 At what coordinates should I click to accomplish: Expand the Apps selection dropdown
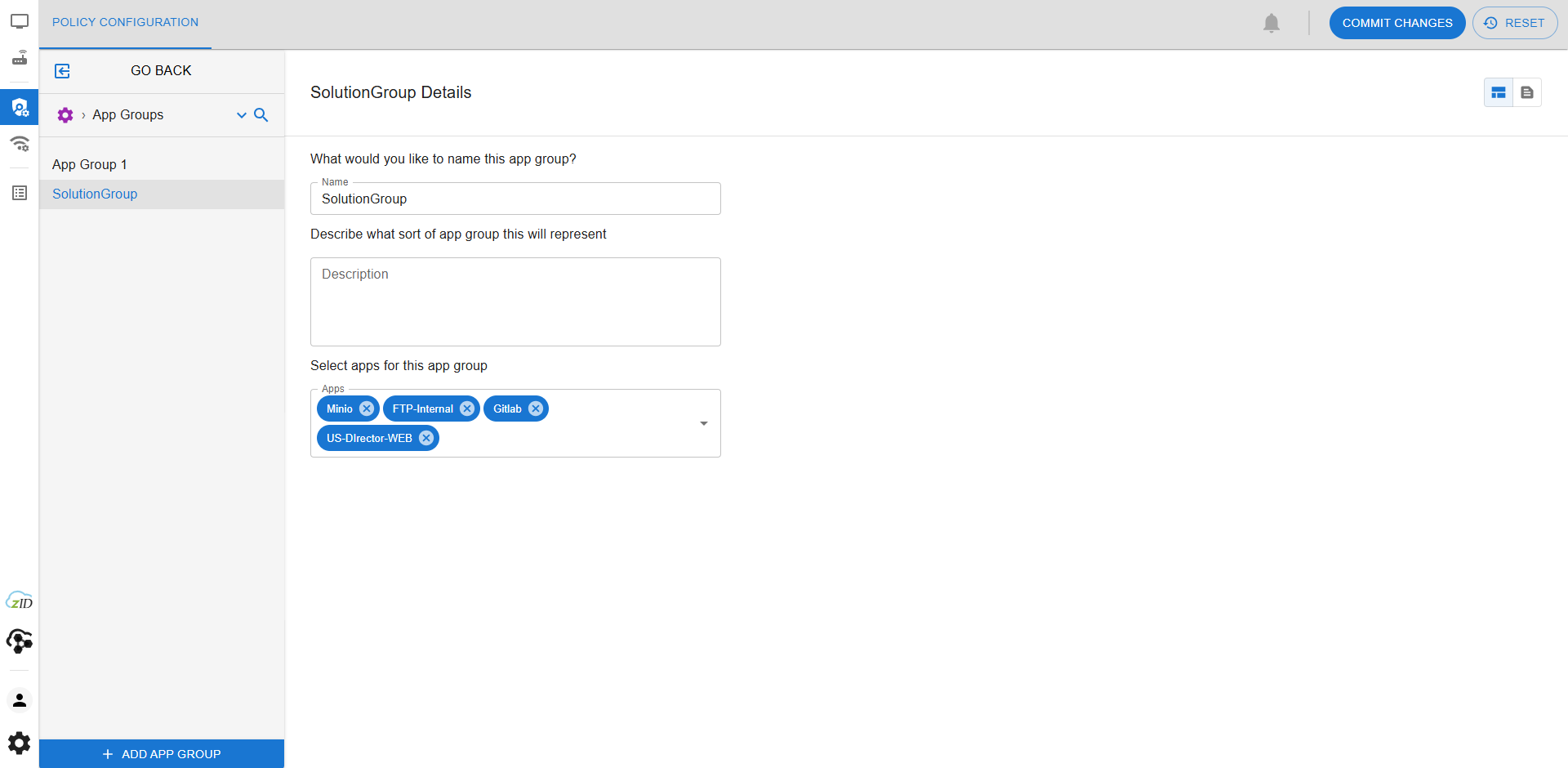click(703, 423)
